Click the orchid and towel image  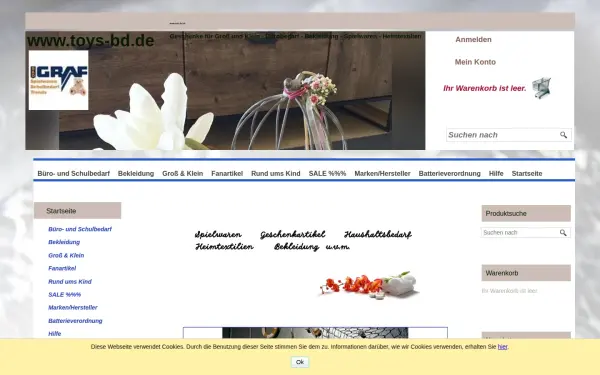pos(370,285)
